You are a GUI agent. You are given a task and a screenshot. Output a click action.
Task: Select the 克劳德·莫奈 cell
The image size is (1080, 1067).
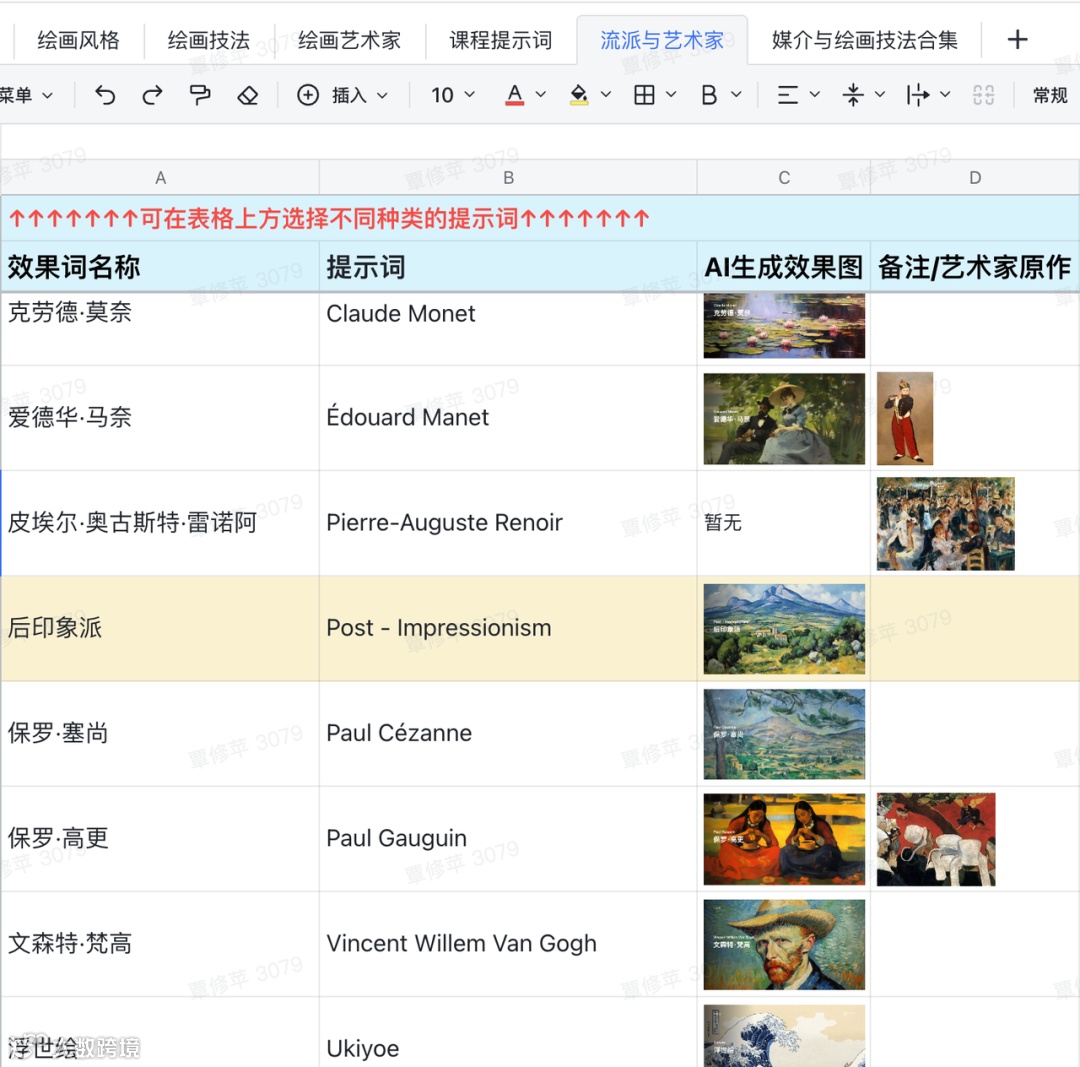(160, 328)
